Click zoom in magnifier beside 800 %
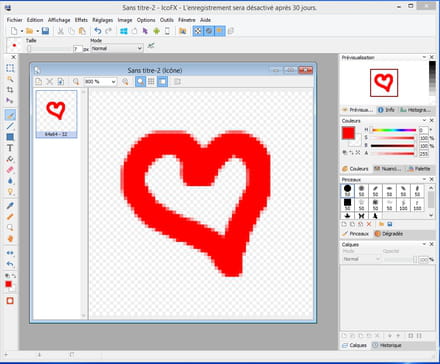 (125, 81)
